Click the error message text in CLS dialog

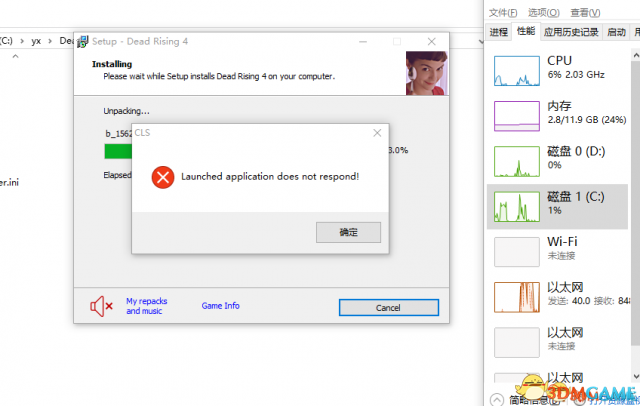point(270,177)
